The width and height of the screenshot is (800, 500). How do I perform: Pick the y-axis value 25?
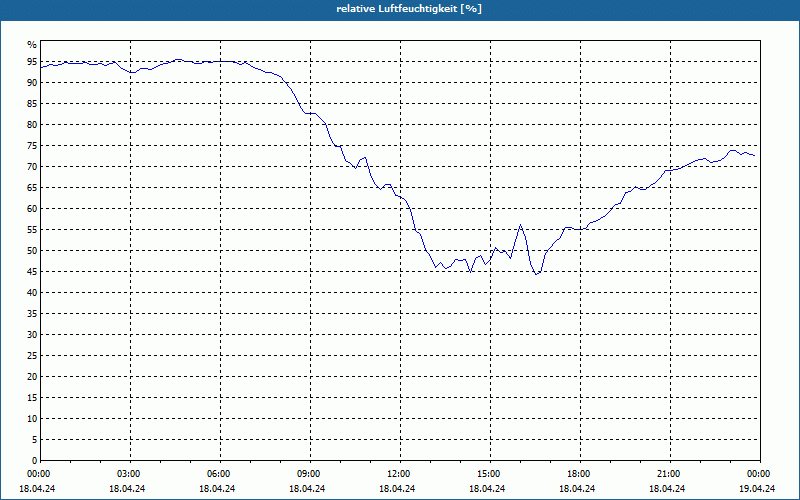click(32, 356)
